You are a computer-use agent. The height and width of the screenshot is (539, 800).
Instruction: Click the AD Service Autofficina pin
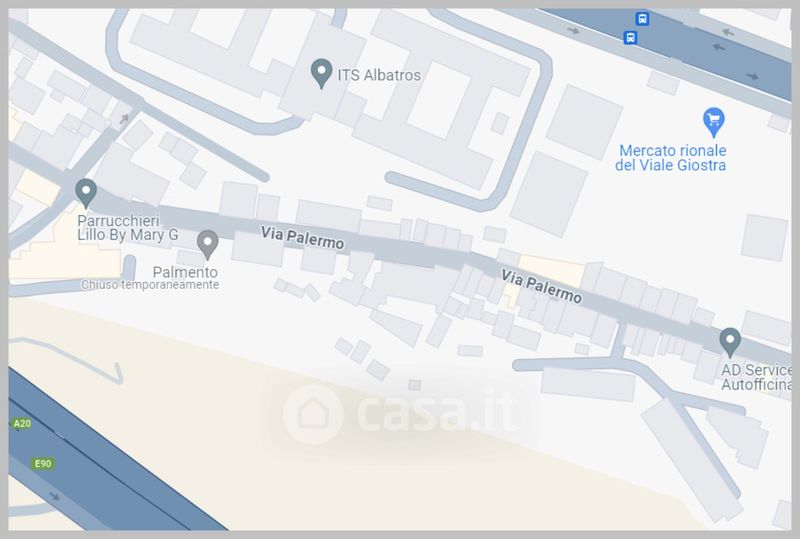[x=730, y=342]
